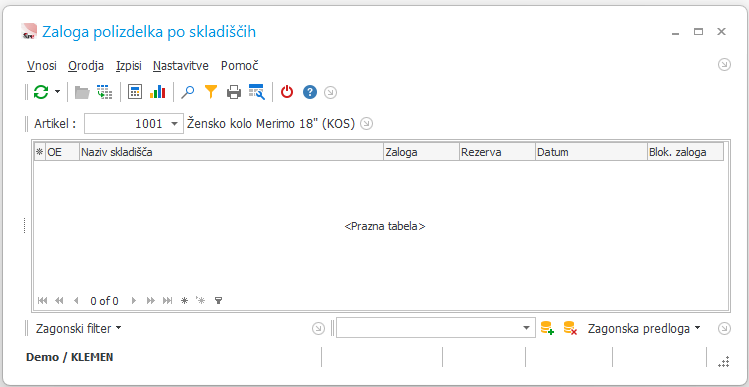Open the blue help question-mark icon
This screenshot has width=749, height=387.
tap(310, 92)
